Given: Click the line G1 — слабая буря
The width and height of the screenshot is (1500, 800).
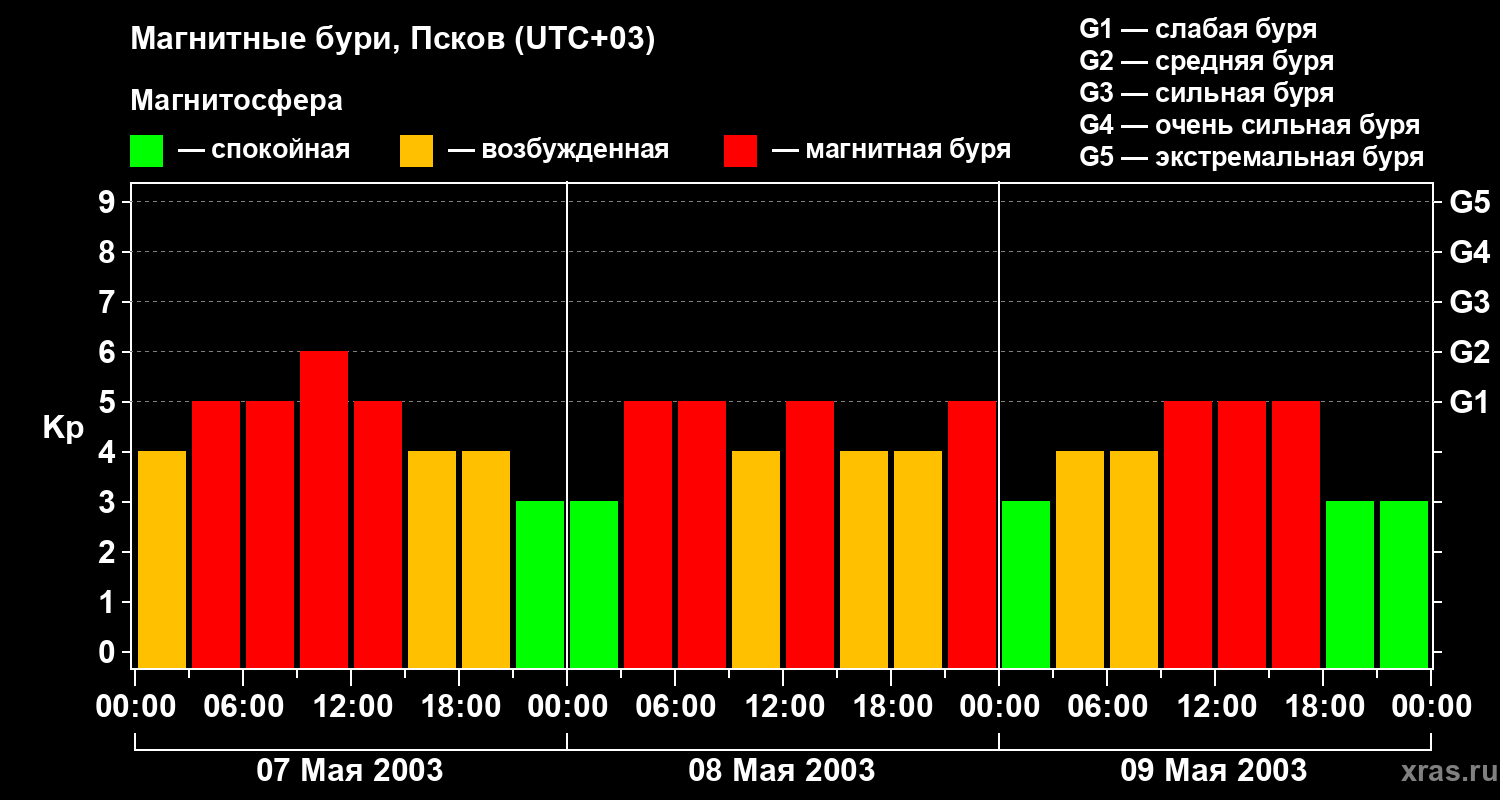Looking at the screenshot, I should click(x=1198, y=29).
